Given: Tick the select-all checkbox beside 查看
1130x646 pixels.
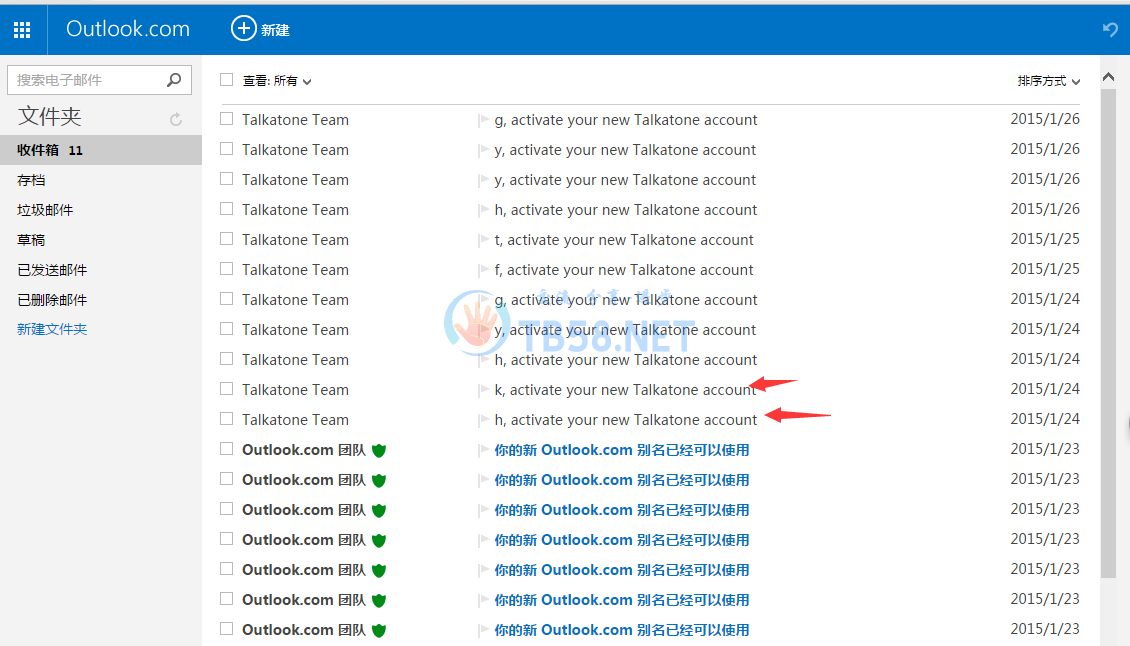Looking at the screenshot, I should tap(226, 79).
